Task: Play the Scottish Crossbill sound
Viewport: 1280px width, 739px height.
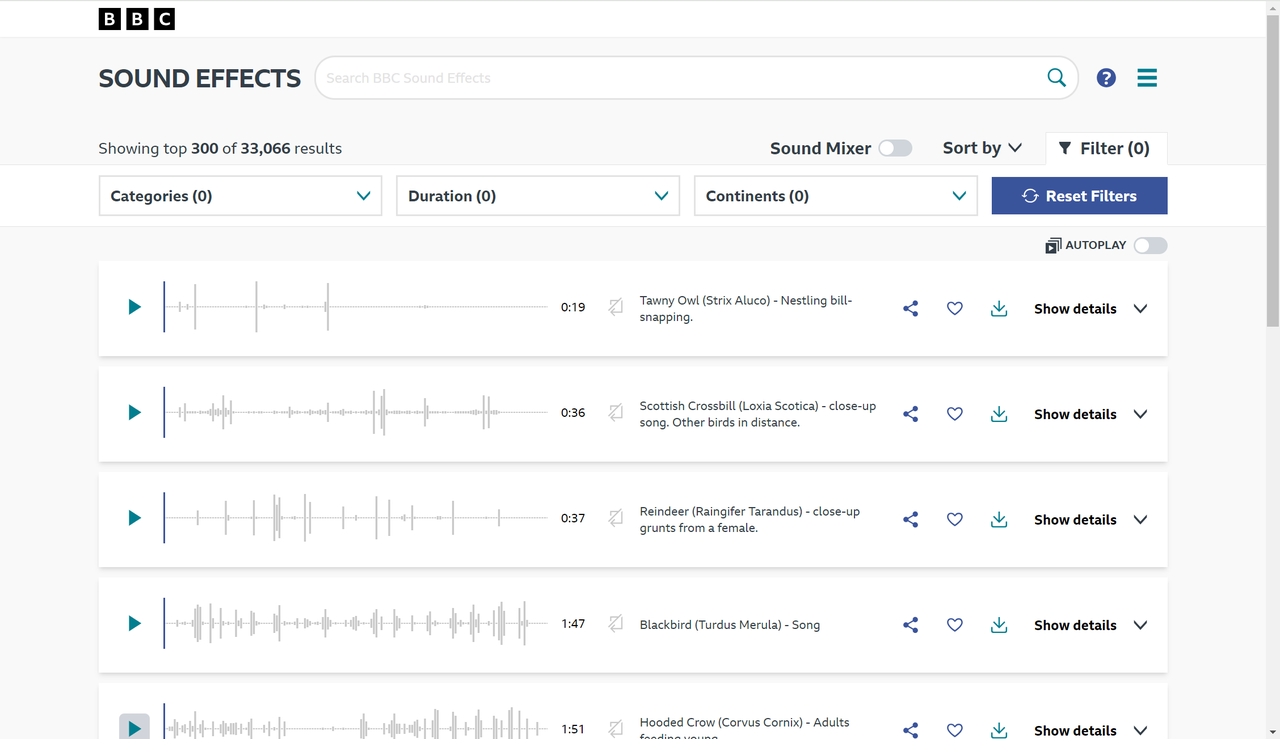Action: point(134,412)
